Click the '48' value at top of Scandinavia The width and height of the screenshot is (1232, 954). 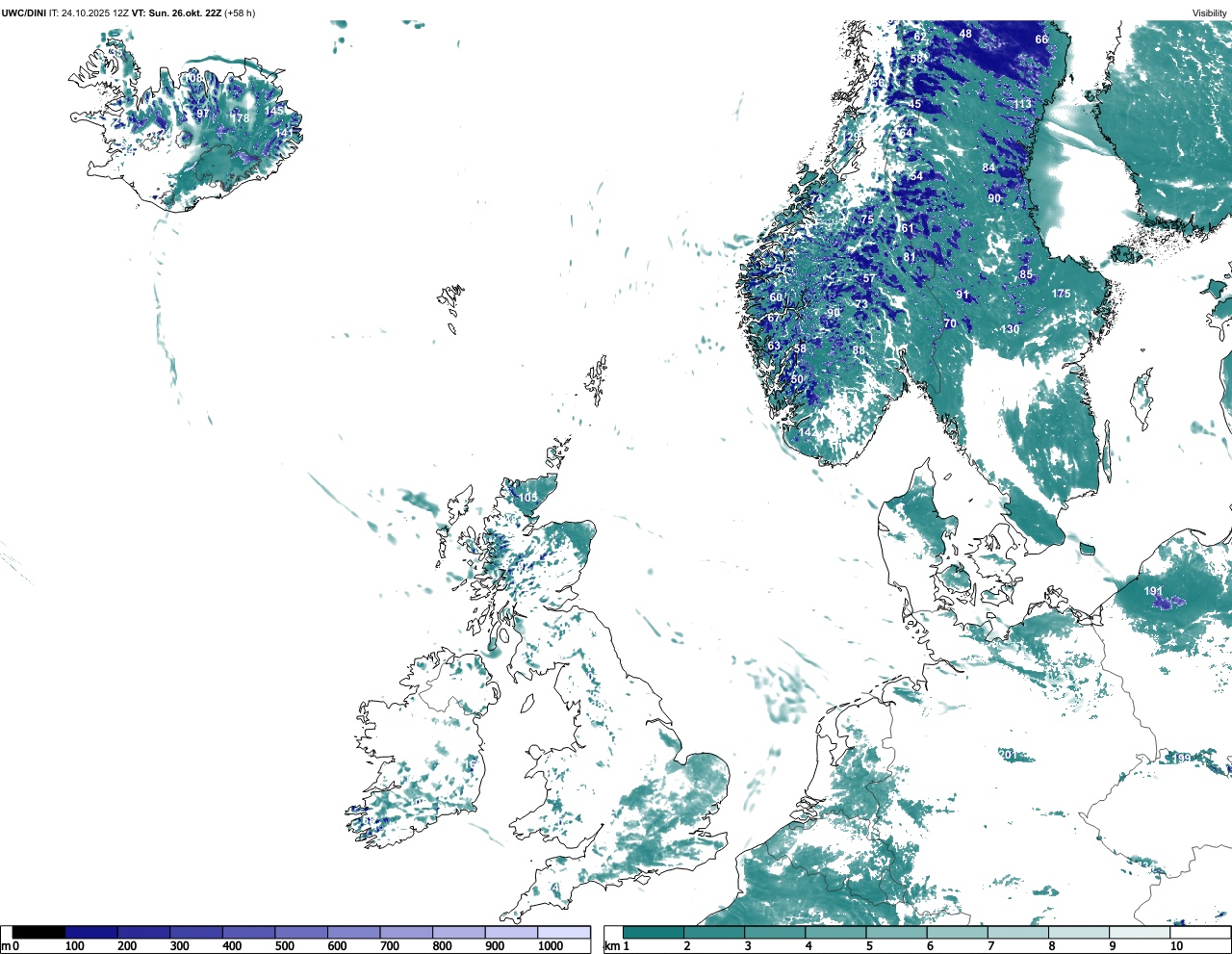point(965,34)
